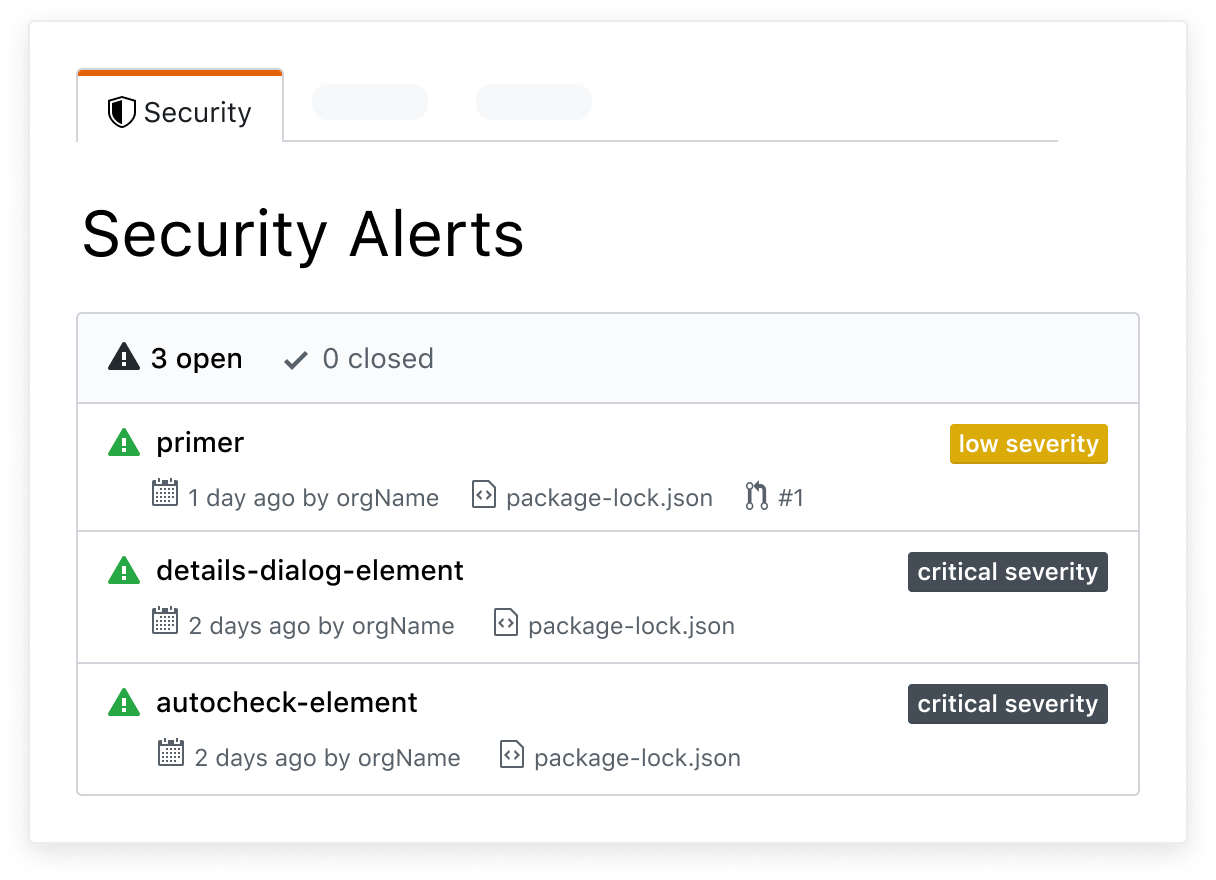Click the 0 closed filter
1216x880 pixels.
[356, 358]
